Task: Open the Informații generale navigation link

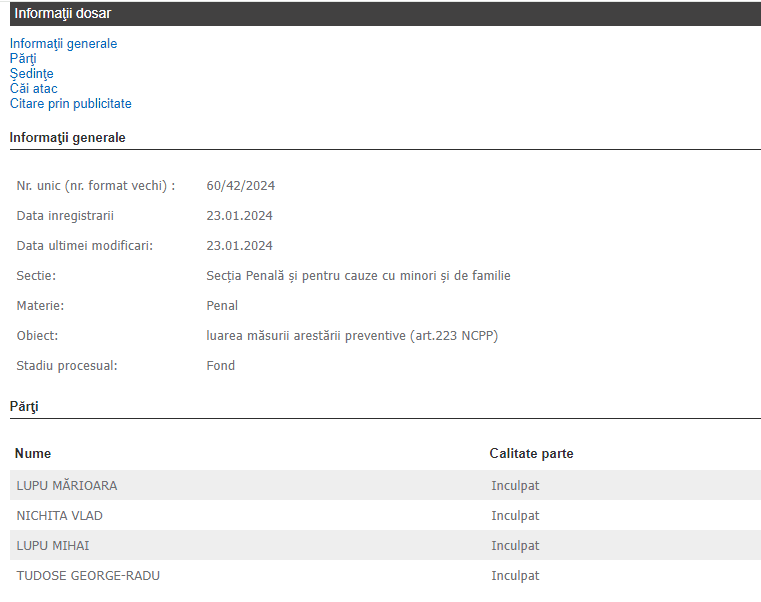Action: click(x=63, y=44)
